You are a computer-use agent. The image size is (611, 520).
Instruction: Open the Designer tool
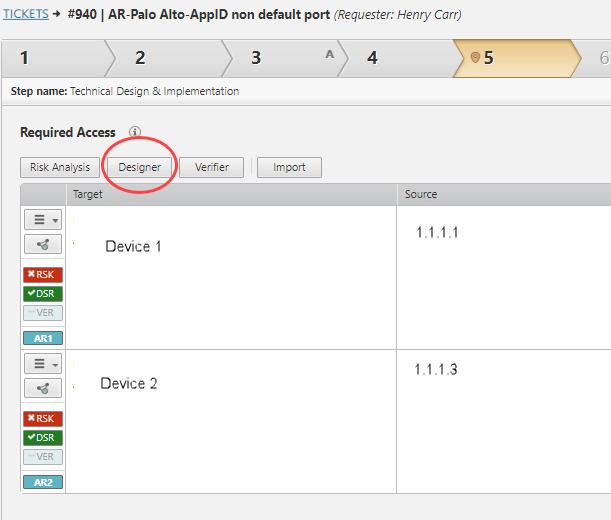point(140,167)
